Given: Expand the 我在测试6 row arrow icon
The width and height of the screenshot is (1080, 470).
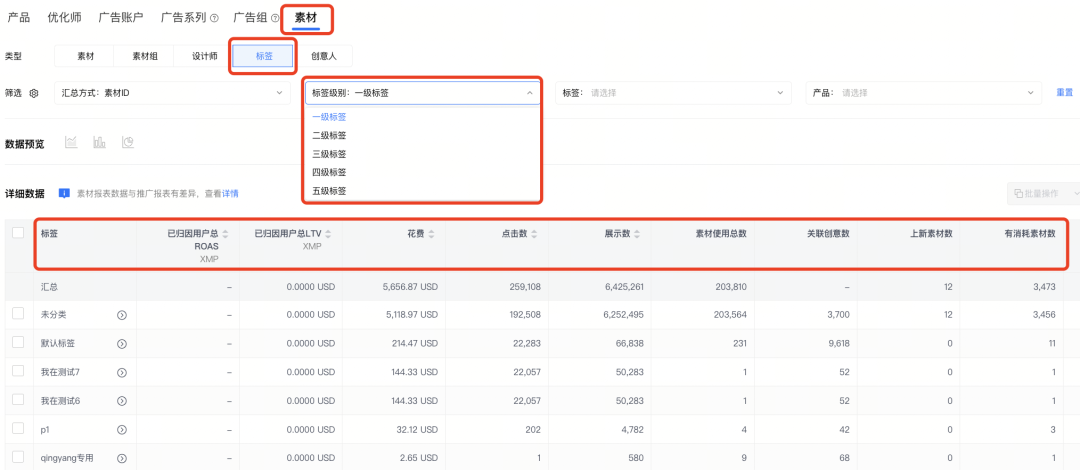Looking at the screenshot, I should coord(122,401).
